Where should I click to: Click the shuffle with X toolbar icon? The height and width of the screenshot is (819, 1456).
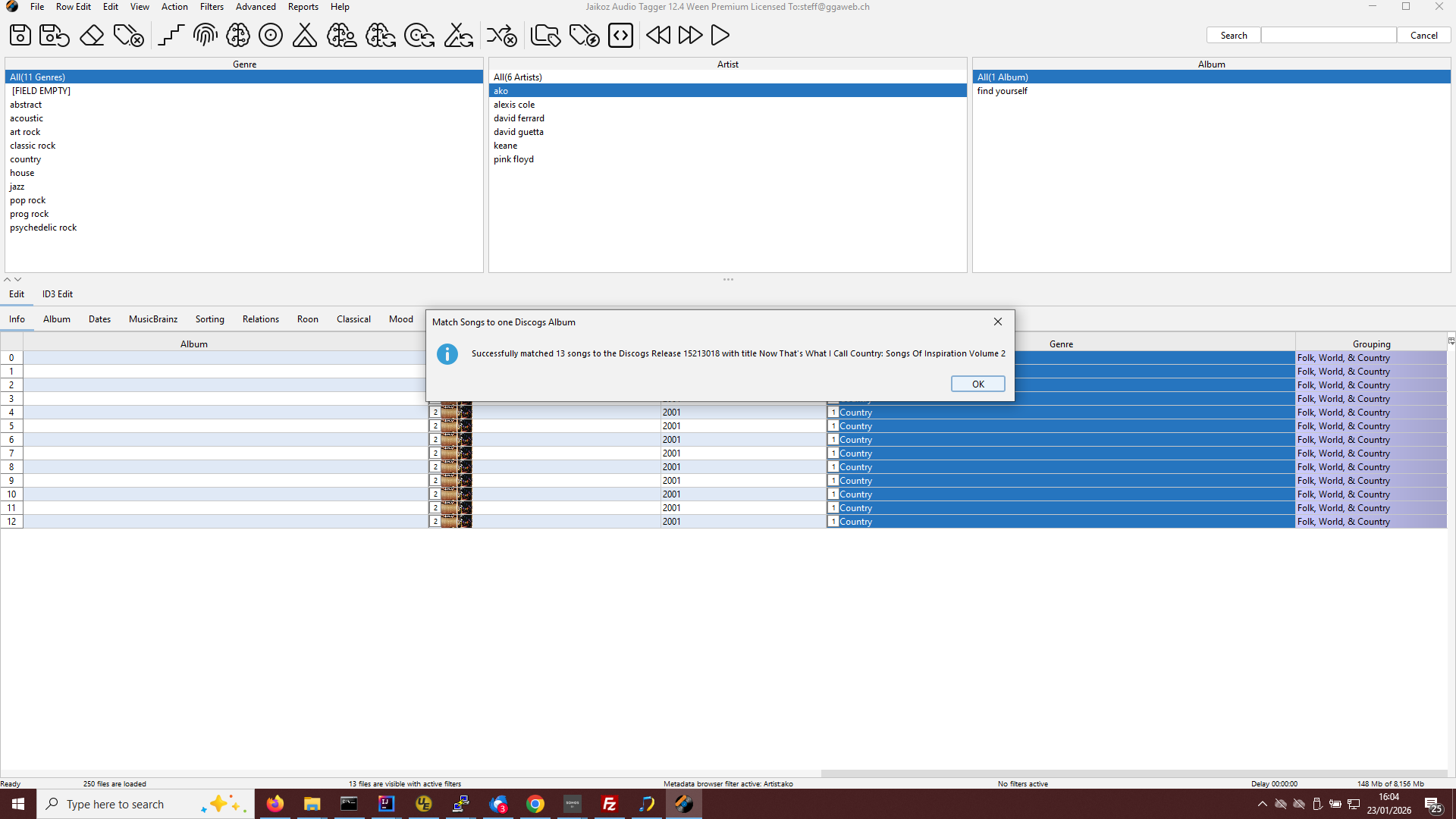501,35
